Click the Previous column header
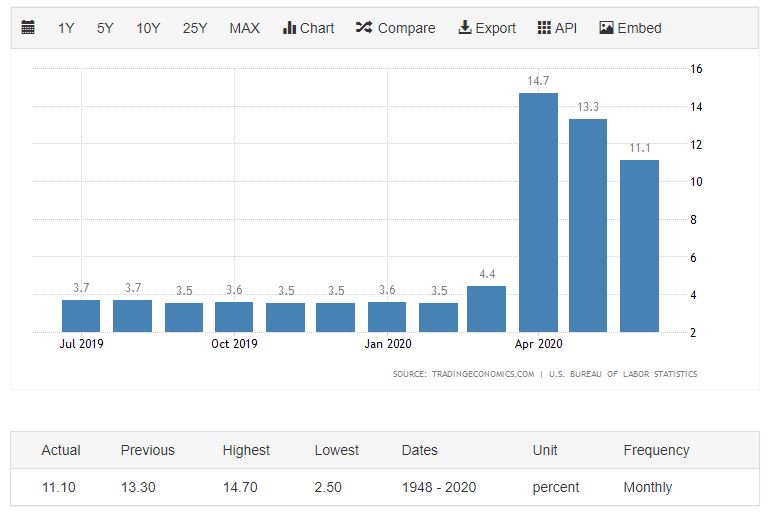This screenshot has width=776, height=514. pyautogui.click(x=147, y=450)
